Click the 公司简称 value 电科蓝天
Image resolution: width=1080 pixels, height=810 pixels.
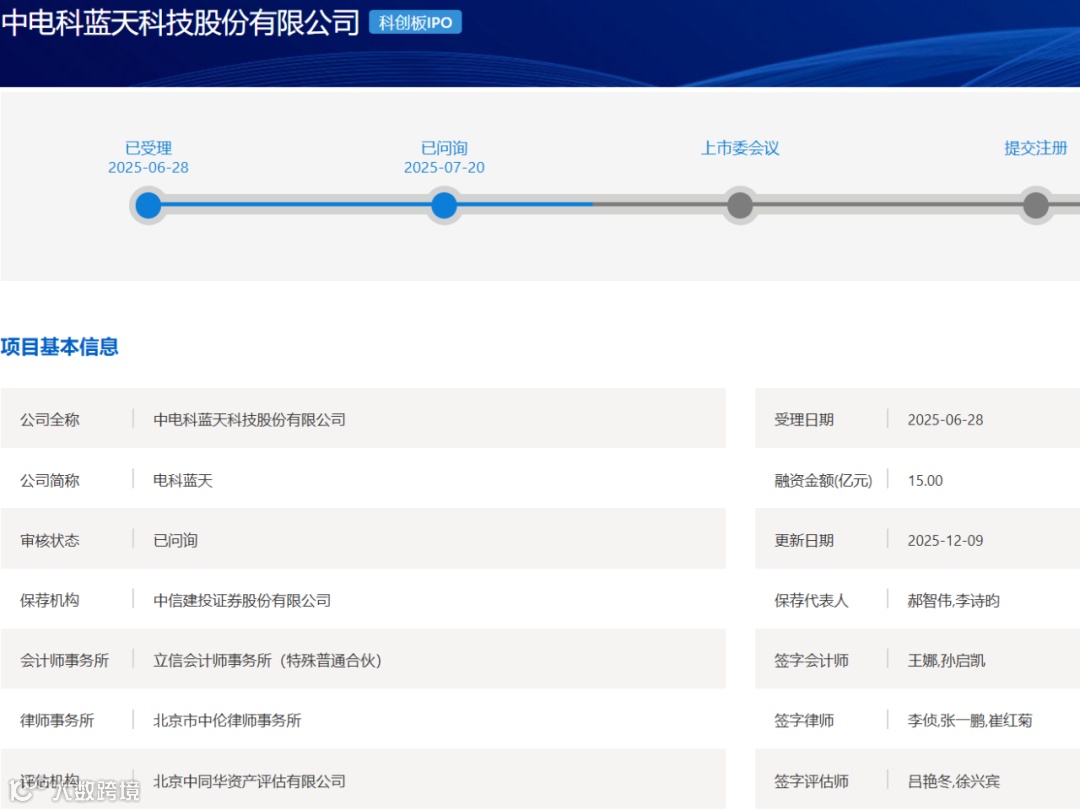pyautogui.click(x=183, y=480)
